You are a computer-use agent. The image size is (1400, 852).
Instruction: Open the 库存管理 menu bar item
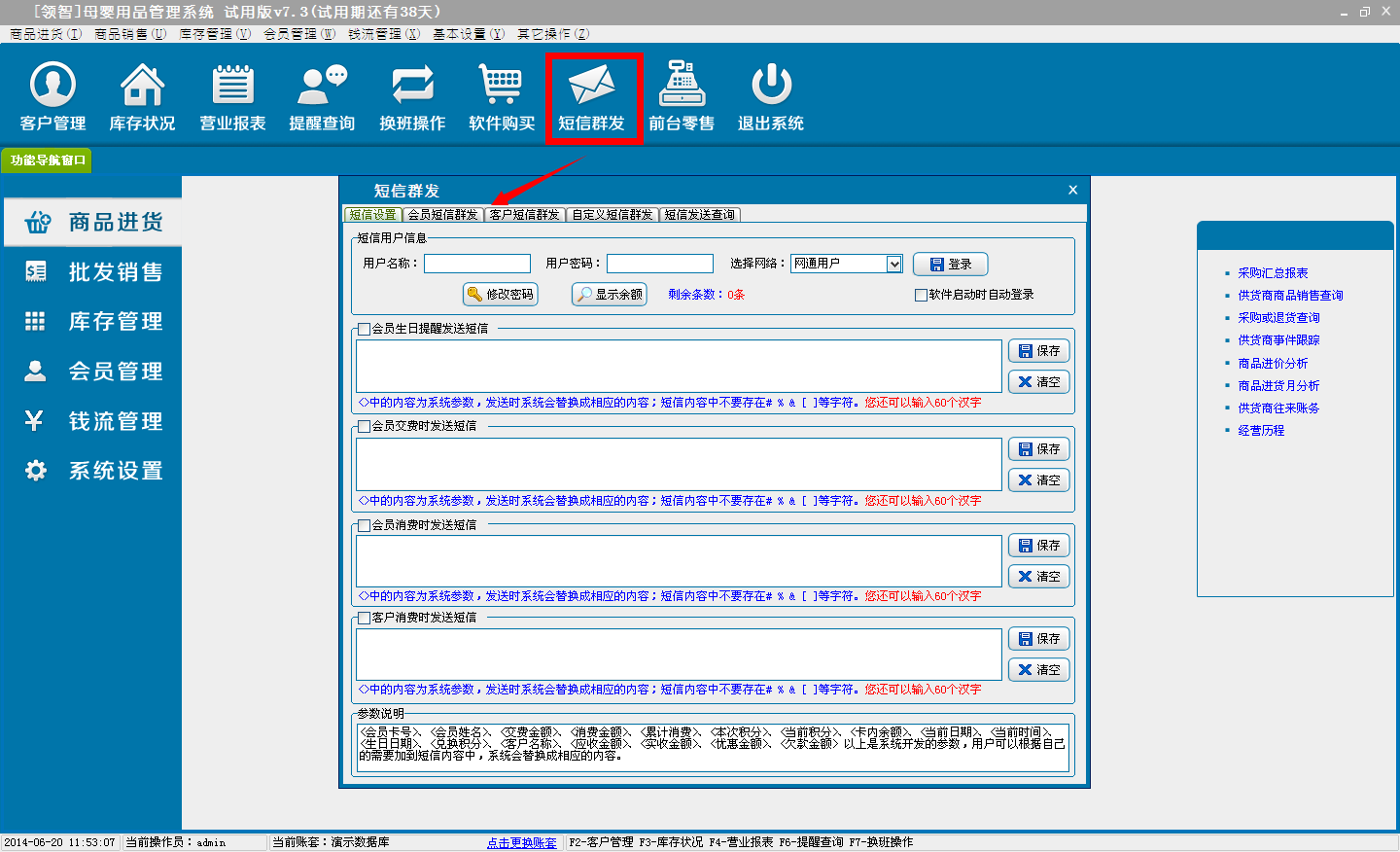[x=214, y=34]
